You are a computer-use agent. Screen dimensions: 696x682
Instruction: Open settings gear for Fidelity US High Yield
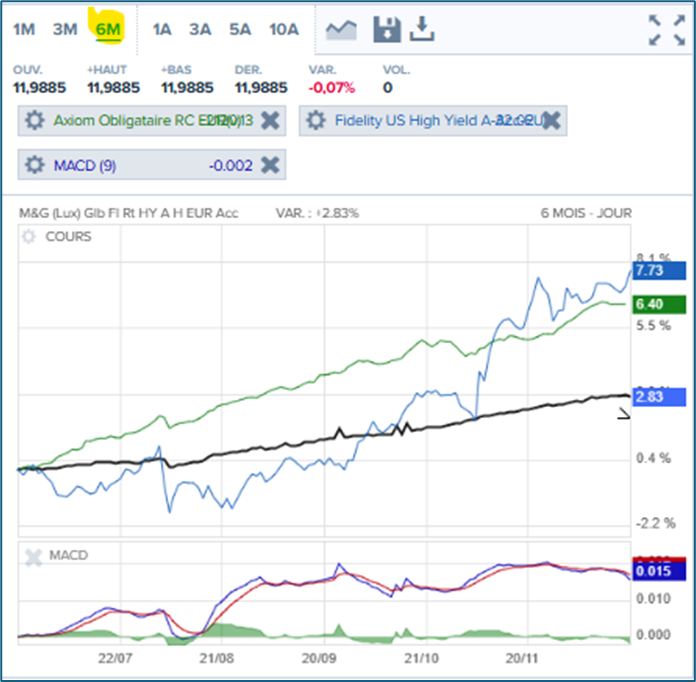click(316, 121)
